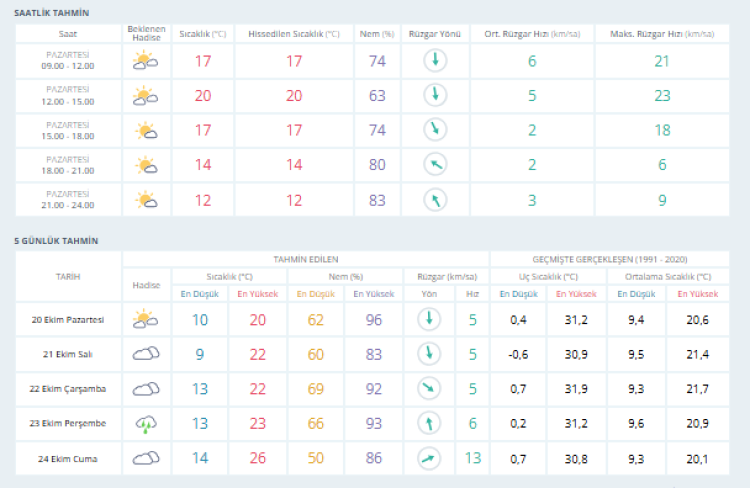Click the weather icon for 09.00 - 12.00 row

click(146, 61)
